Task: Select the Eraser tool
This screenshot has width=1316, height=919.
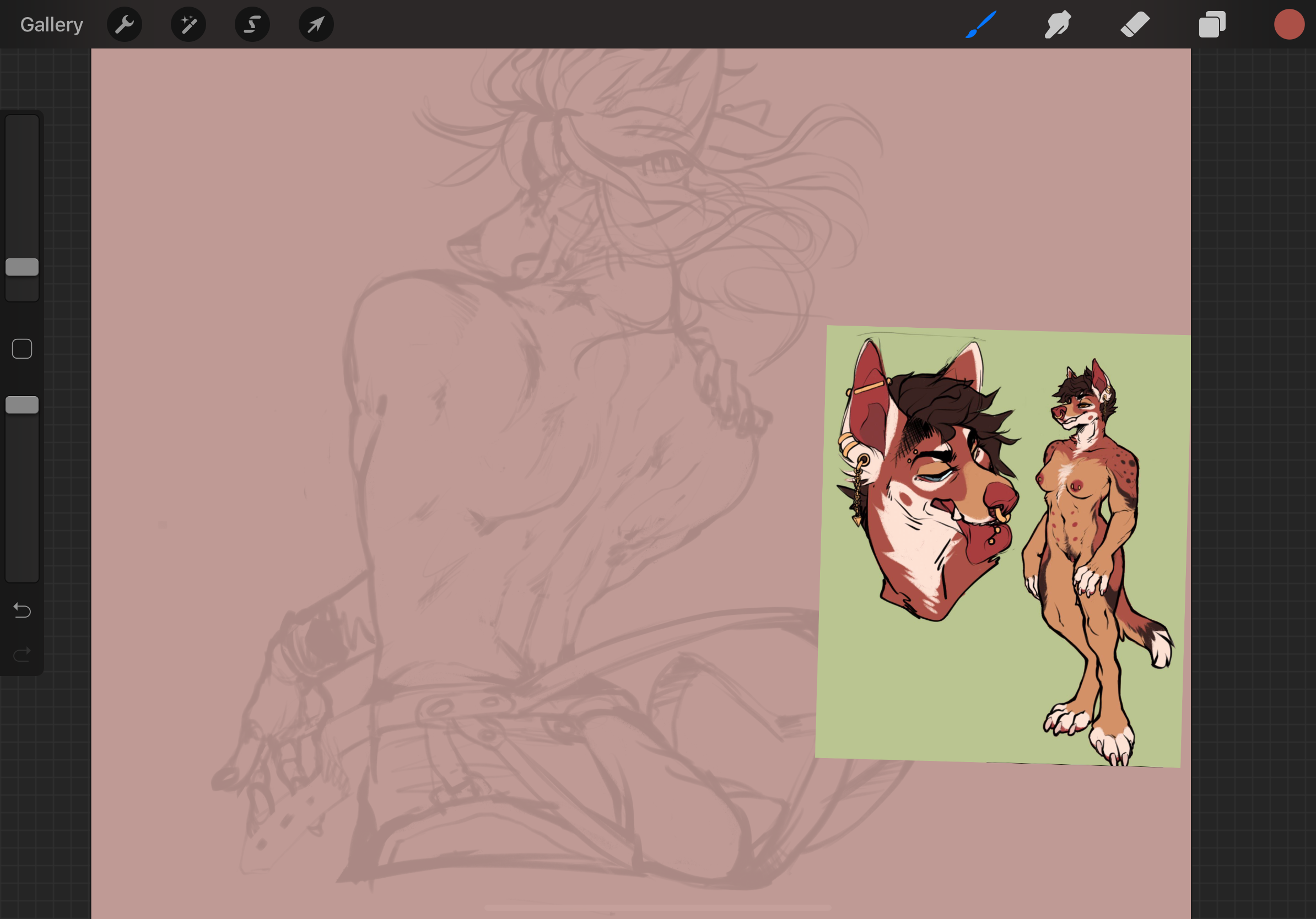Action: [1135, 25]
